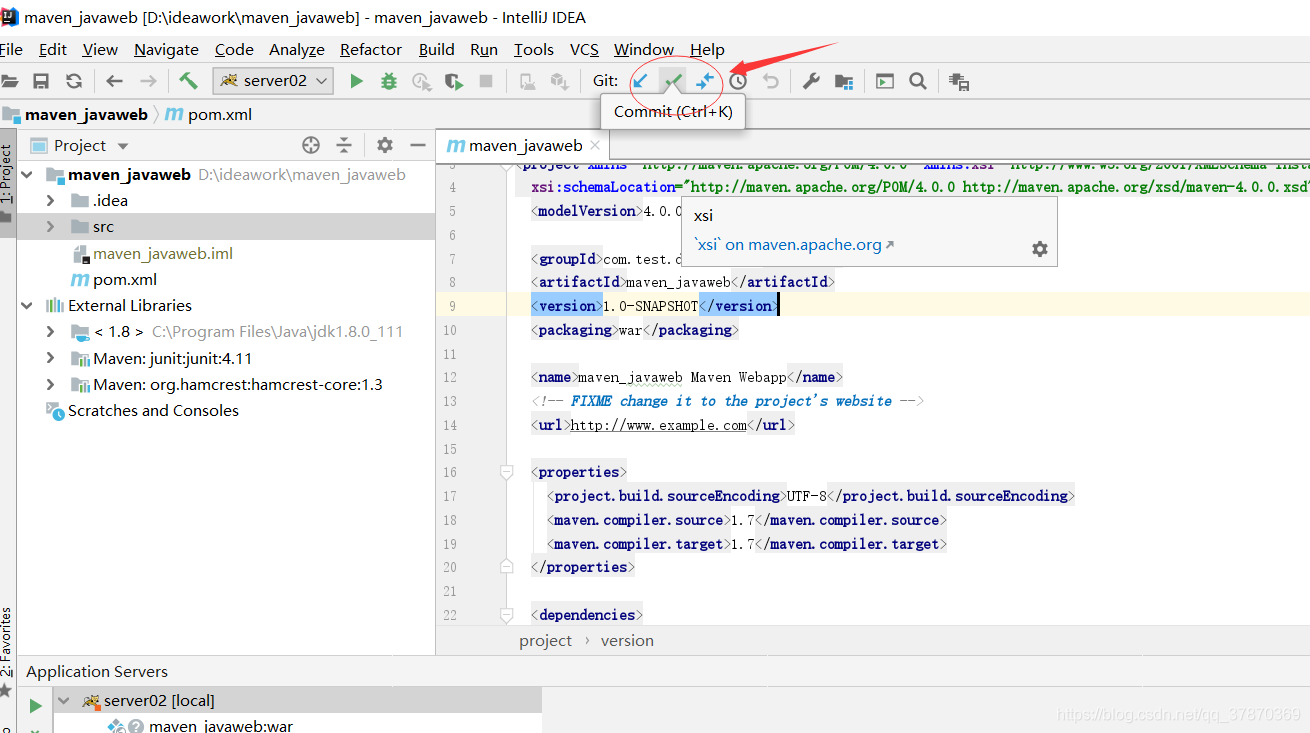The width and height of the screenshot is (1310, 733).
Task: Click the Collapse All icon in Project panel
Action: click(344, 146)
